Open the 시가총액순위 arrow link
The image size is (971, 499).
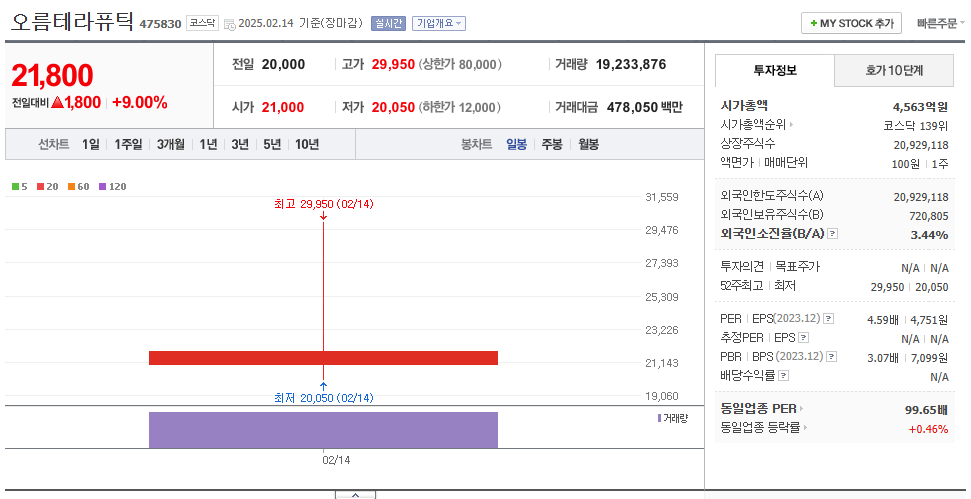click(791, 124)
